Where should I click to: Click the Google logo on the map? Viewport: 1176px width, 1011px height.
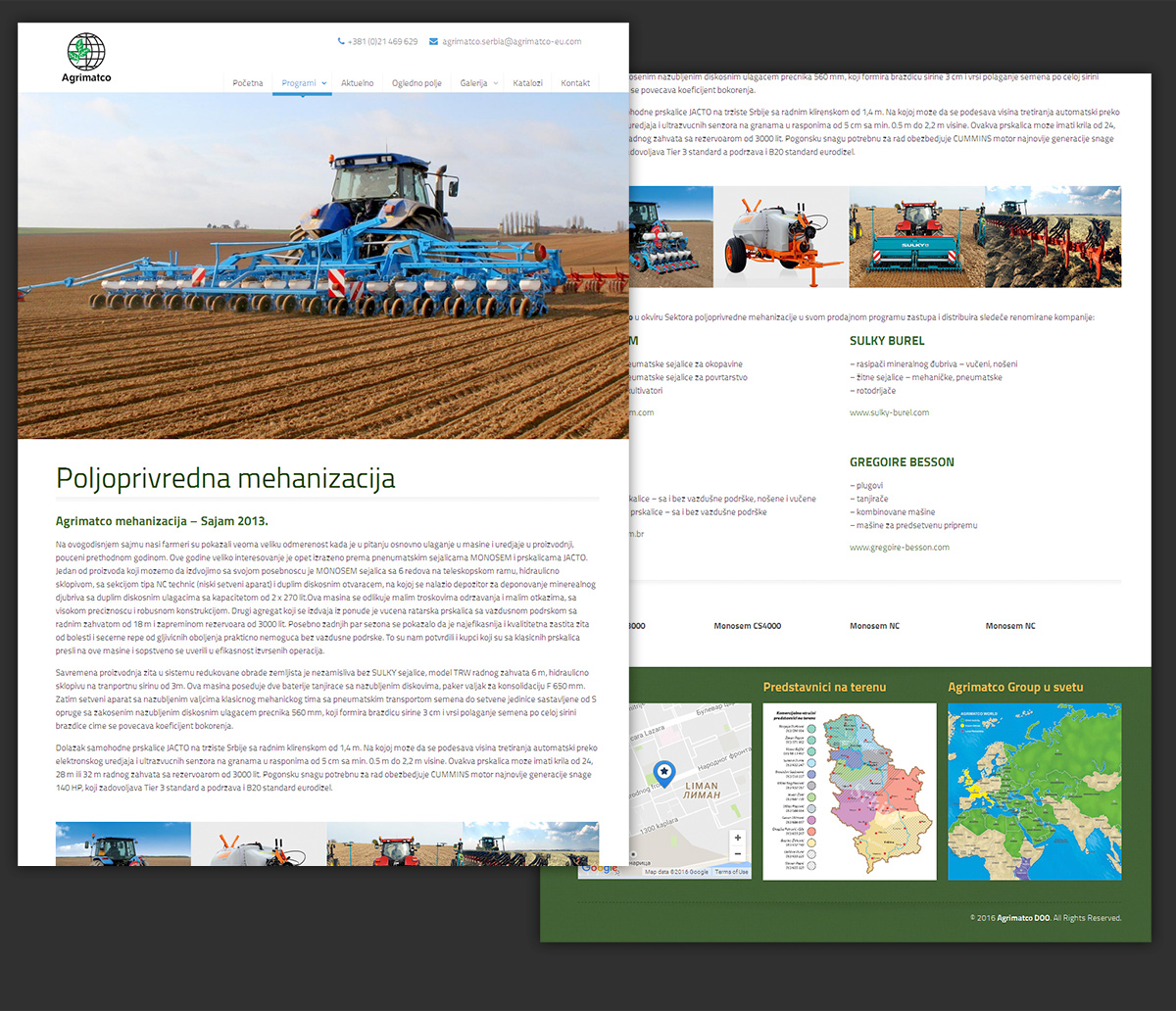point(599,869)
